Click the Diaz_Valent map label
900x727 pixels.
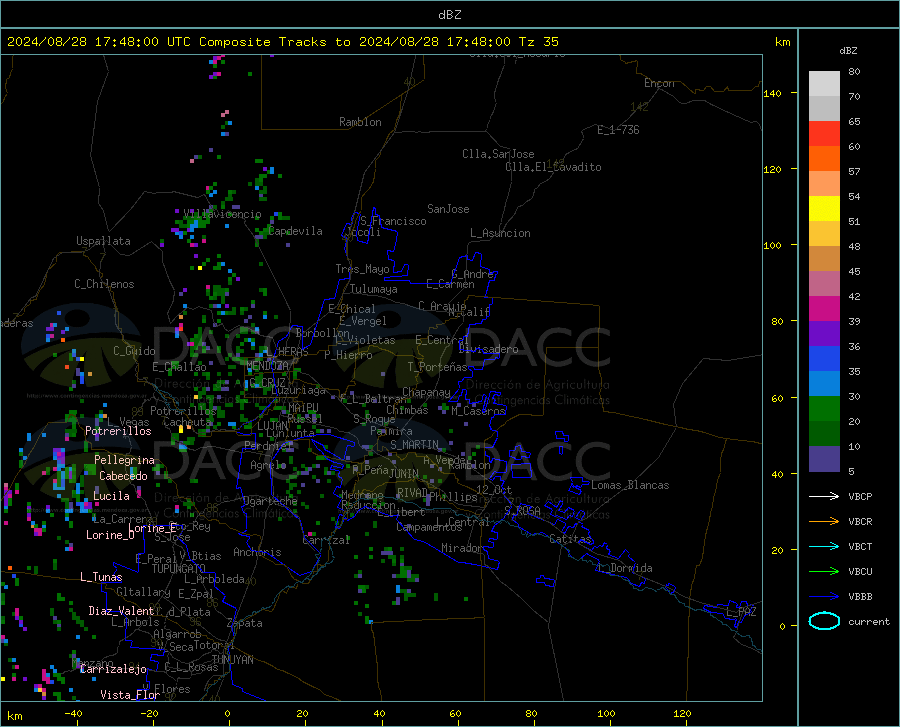click(x=121, y=611)
